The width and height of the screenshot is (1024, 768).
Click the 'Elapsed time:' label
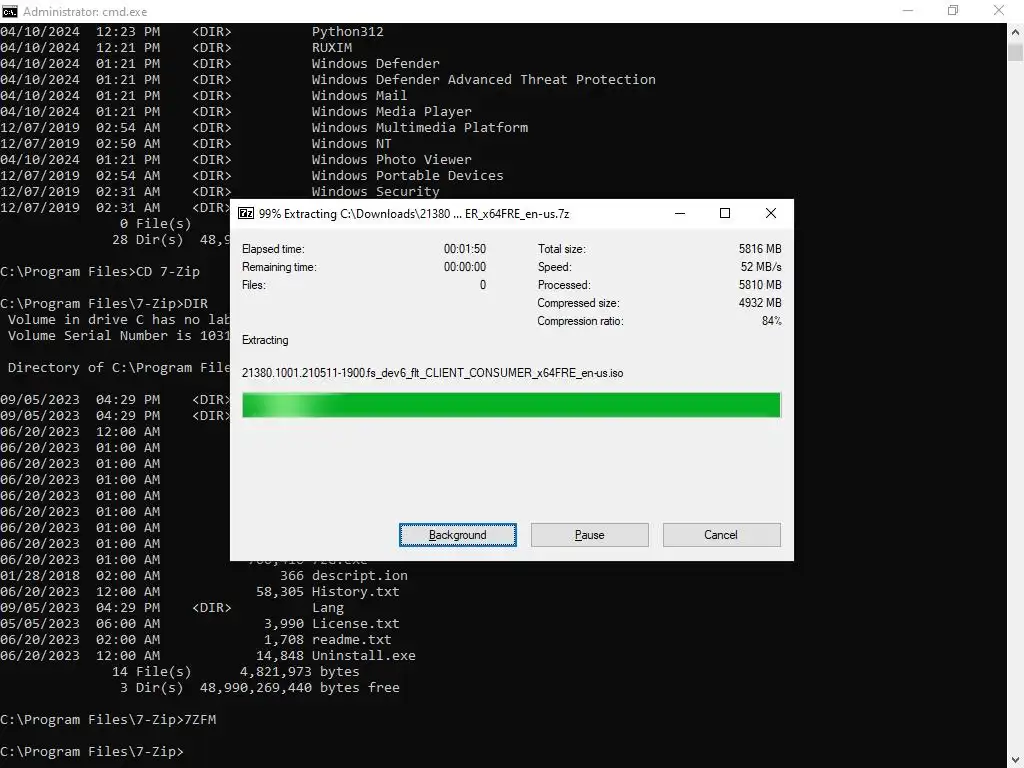[x=273, y=249]
